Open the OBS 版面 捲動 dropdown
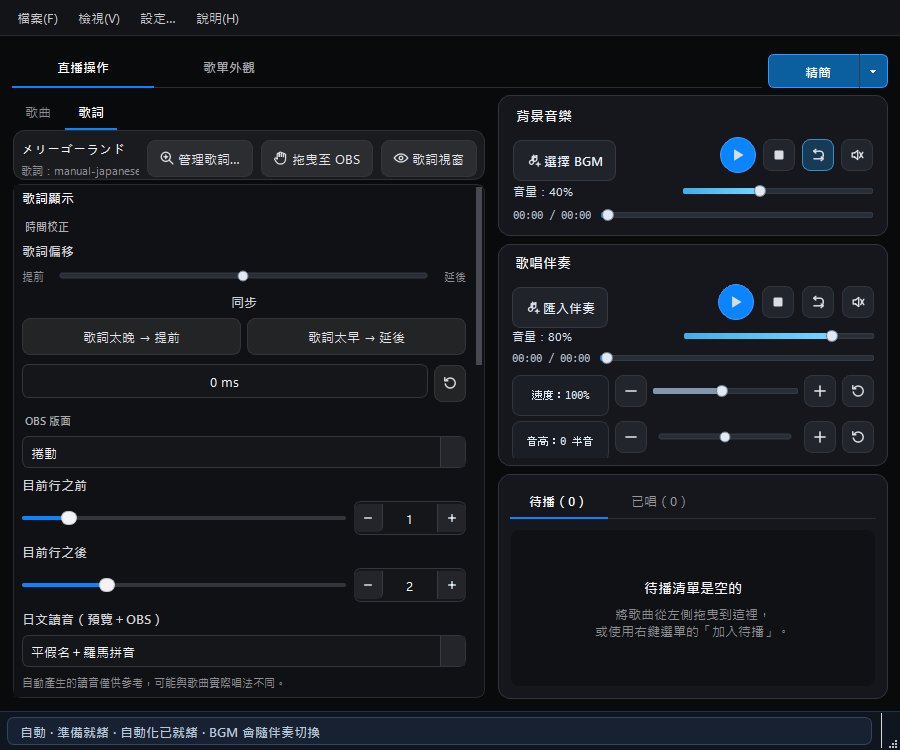 [x=244, y=453]
